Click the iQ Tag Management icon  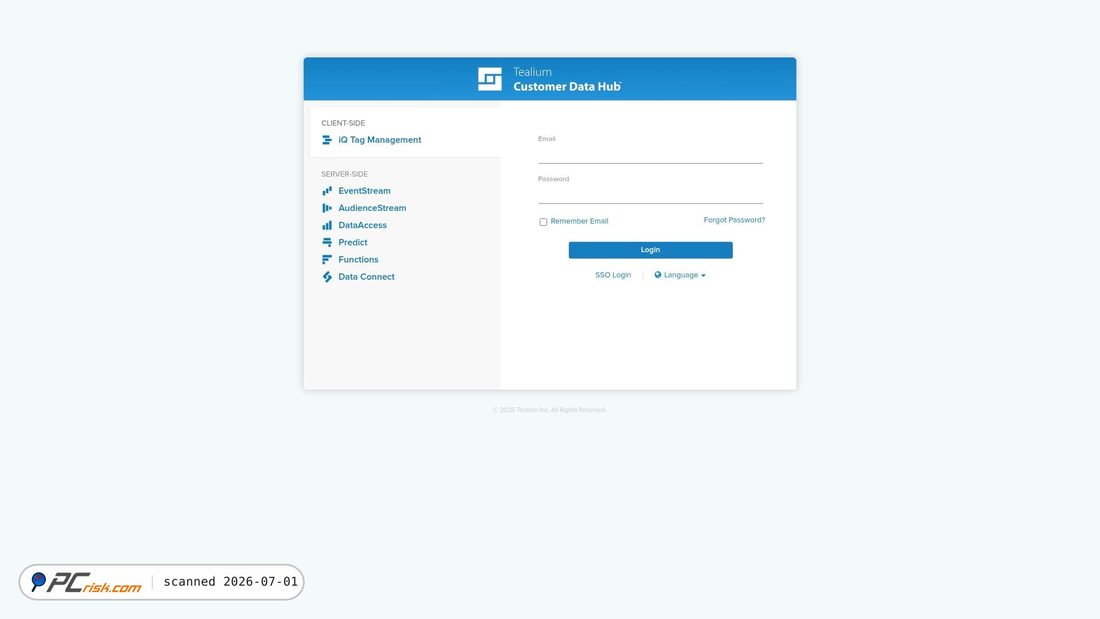click(x=327, y=140)
